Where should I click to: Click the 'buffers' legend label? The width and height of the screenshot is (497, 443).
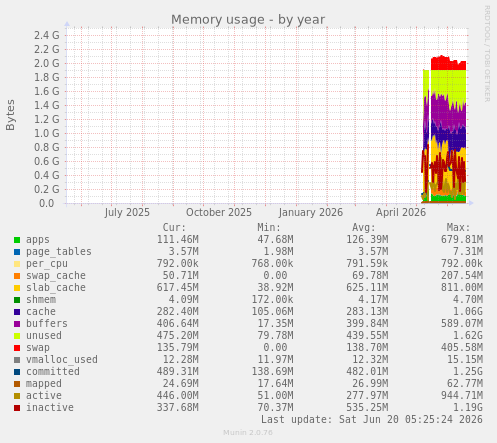click(47, 324)
